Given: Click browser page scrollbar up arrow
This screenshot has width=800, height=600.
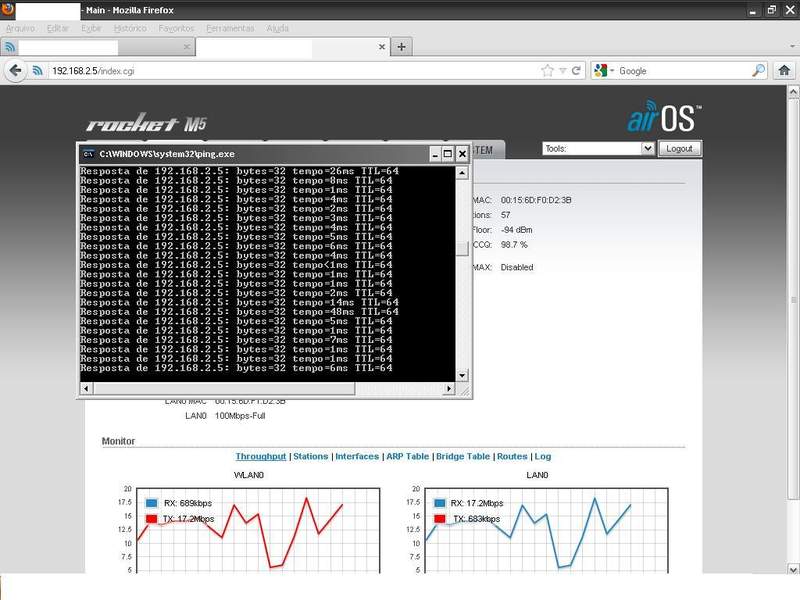Looking at the screenshot, I should tap(793, 92).
